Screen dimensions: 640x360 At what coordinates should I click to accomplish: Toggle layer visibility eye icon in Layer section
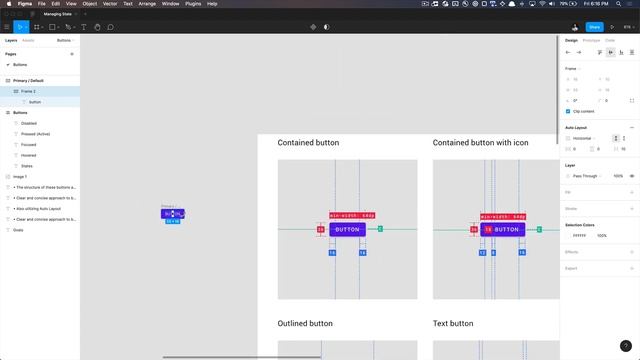pos(632,176)
